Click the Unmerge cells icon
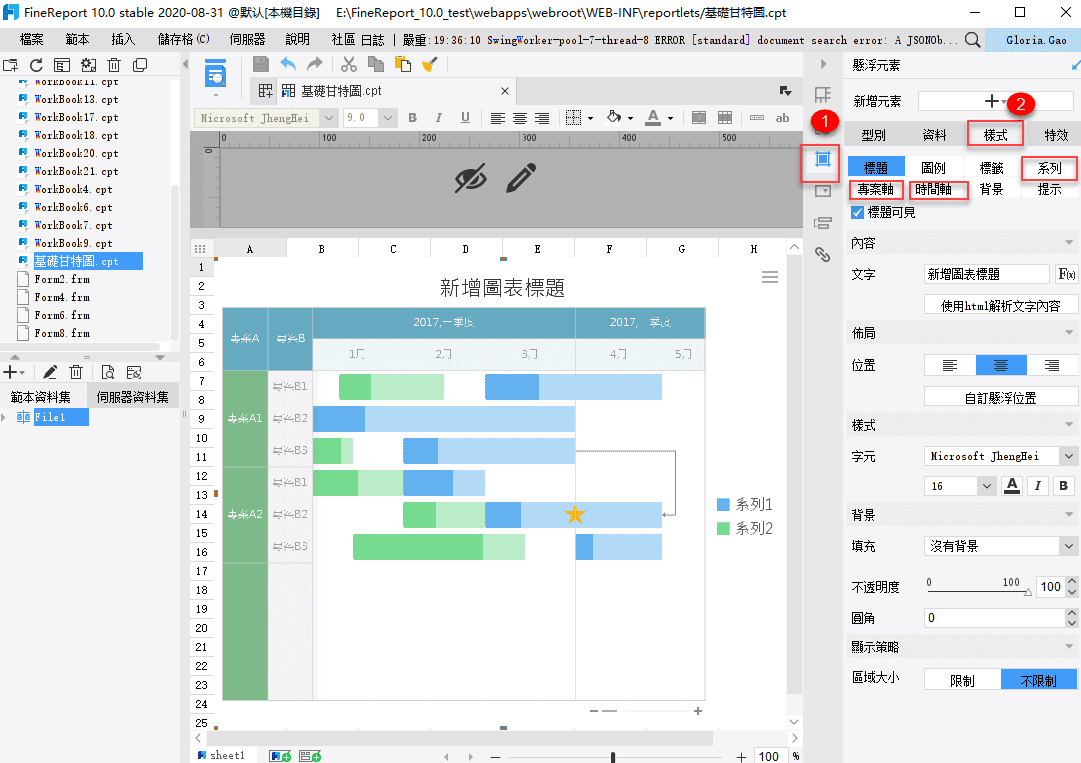The width and height of the screenshot is (1081, 763). (x=725, y=118)
